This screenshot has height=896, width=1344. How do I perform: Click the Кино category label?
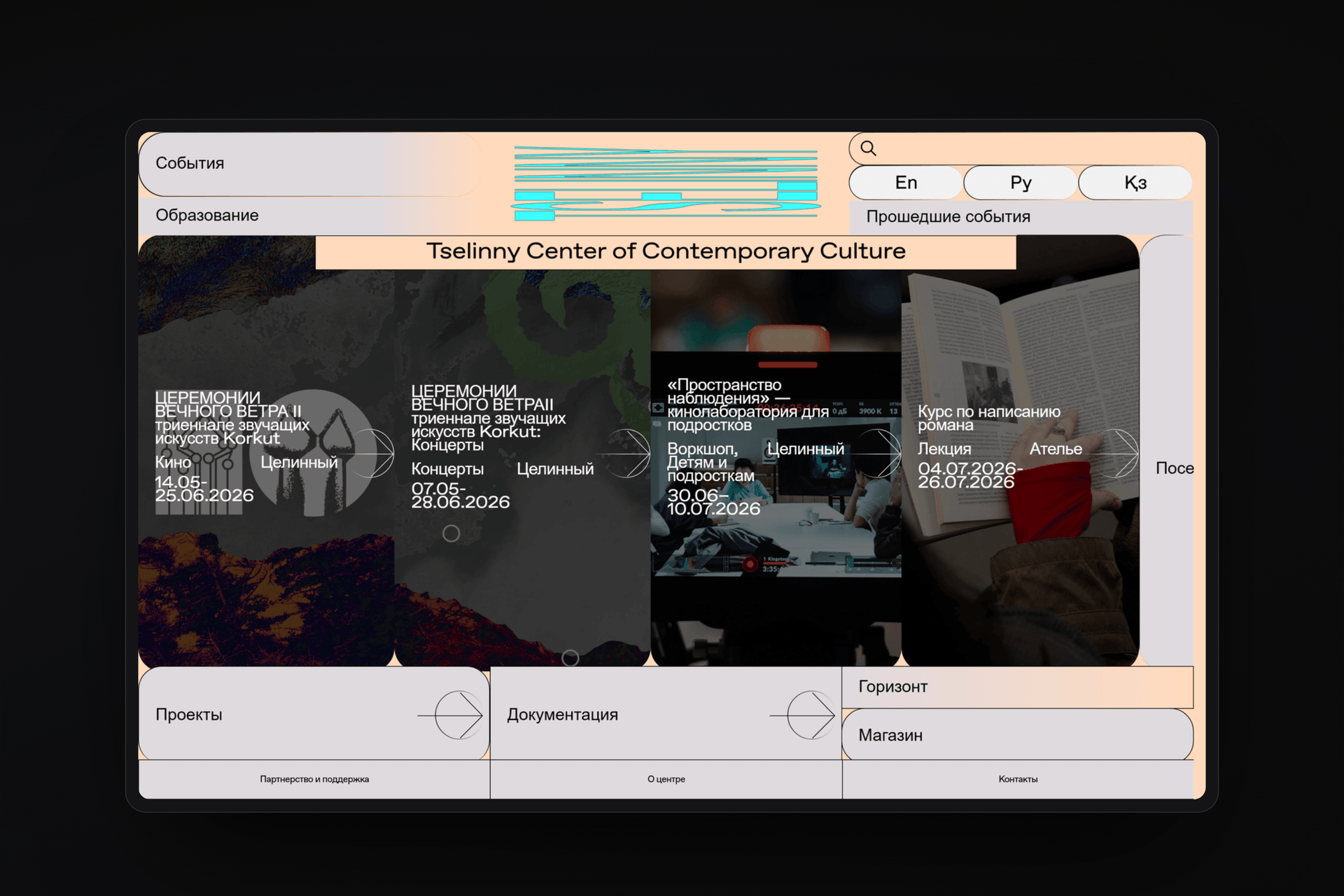coord(173,462)
